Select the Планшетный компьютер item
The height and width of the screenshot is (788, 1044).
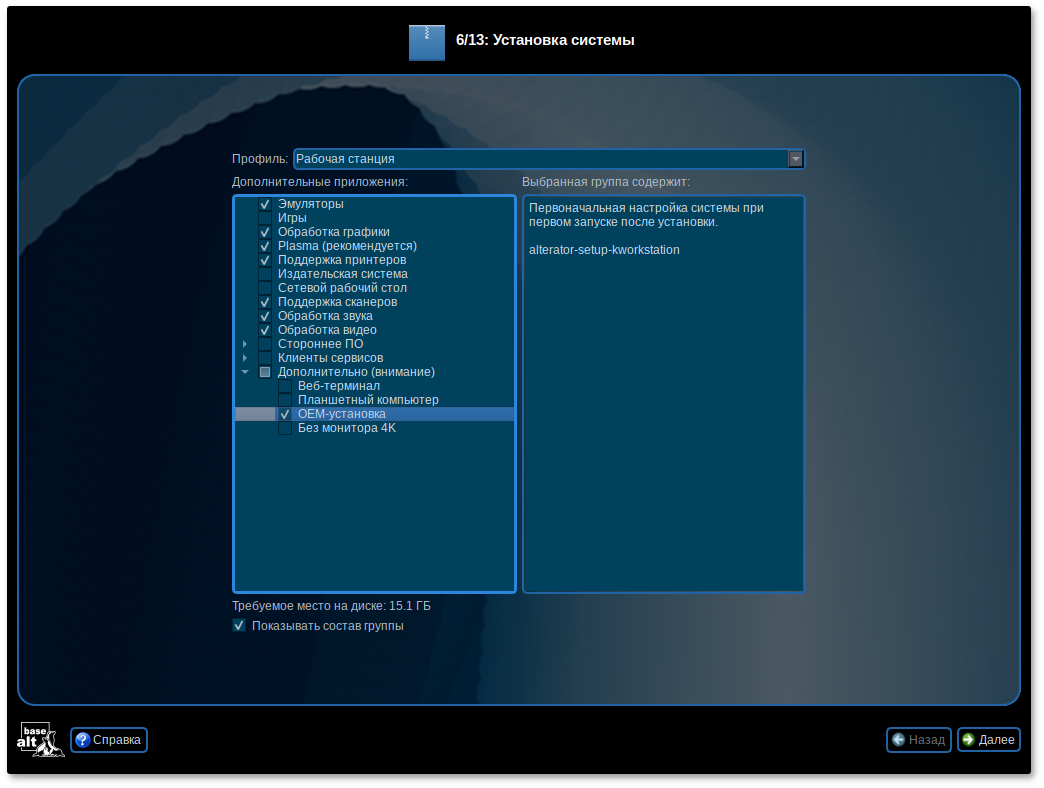(368, 400)
